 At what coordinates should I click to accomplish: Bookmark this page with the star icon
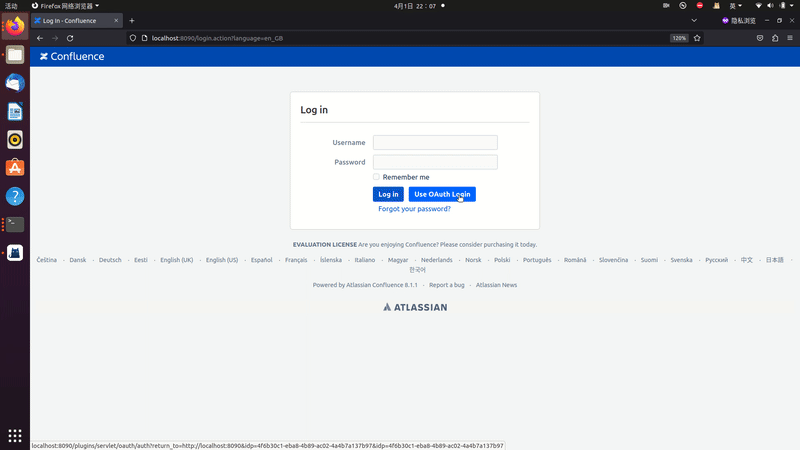[x=697, y=38]
